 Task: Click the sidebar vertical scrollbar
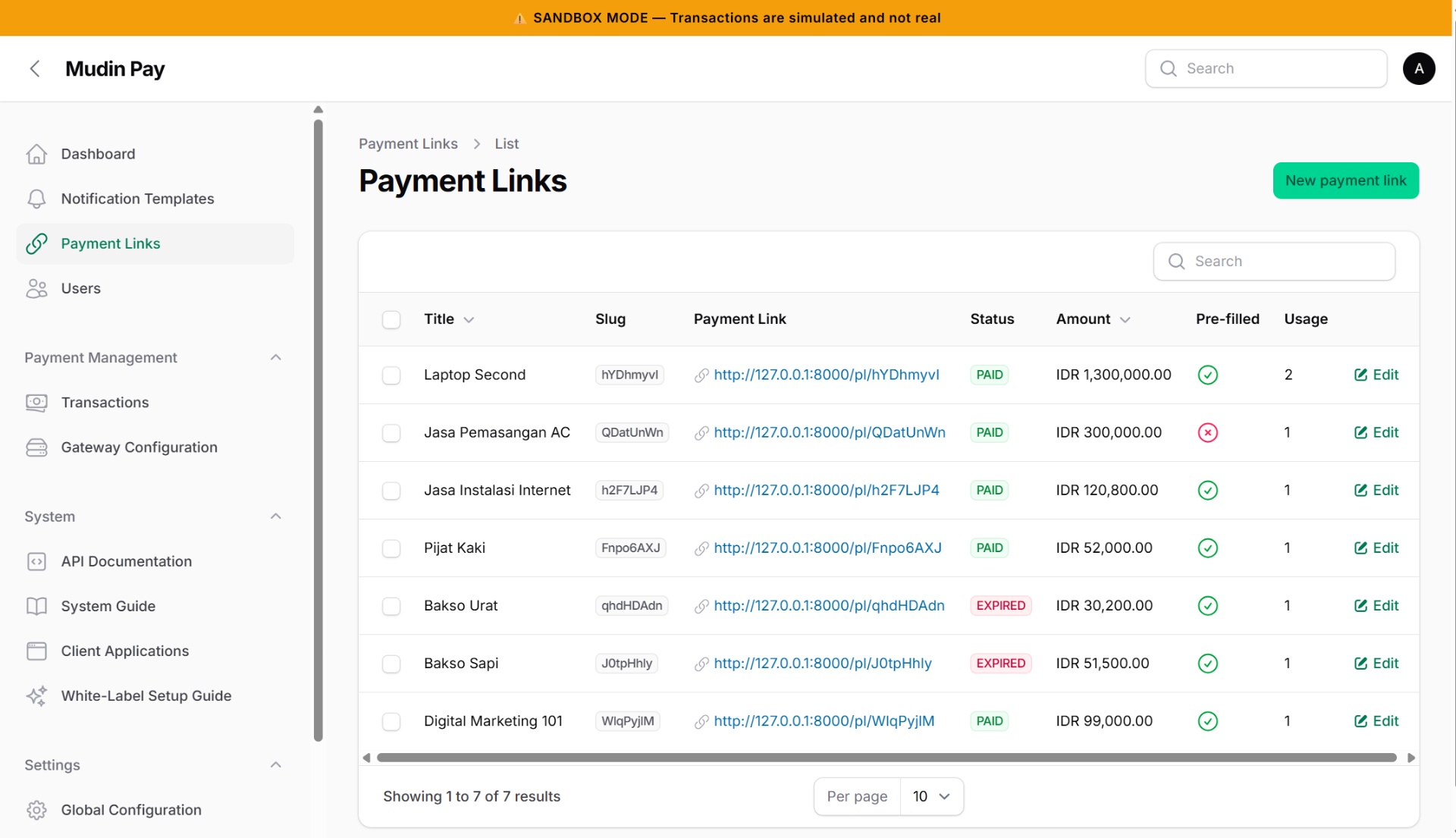(318, 430)
